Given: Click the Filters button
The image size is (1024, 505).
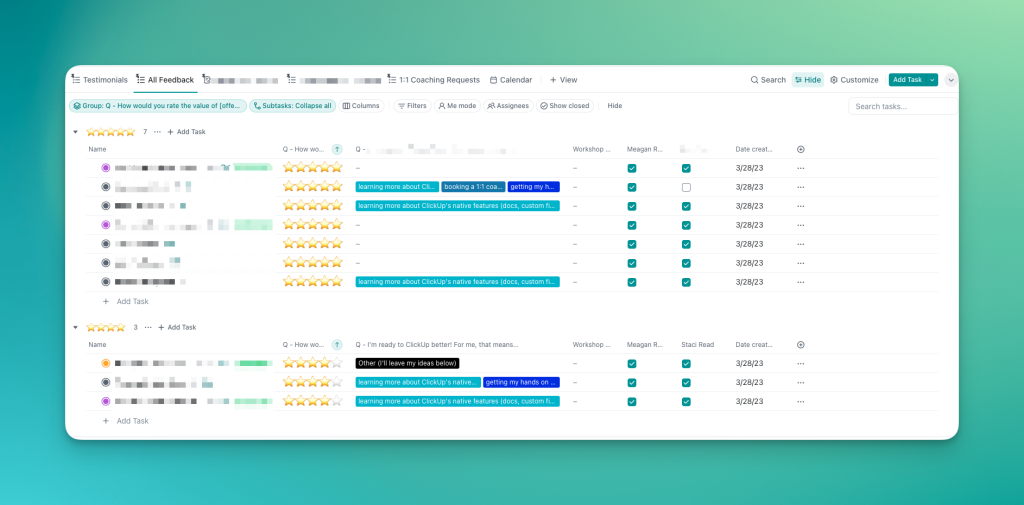Looking at the screenshot, I should coord(412,106).
